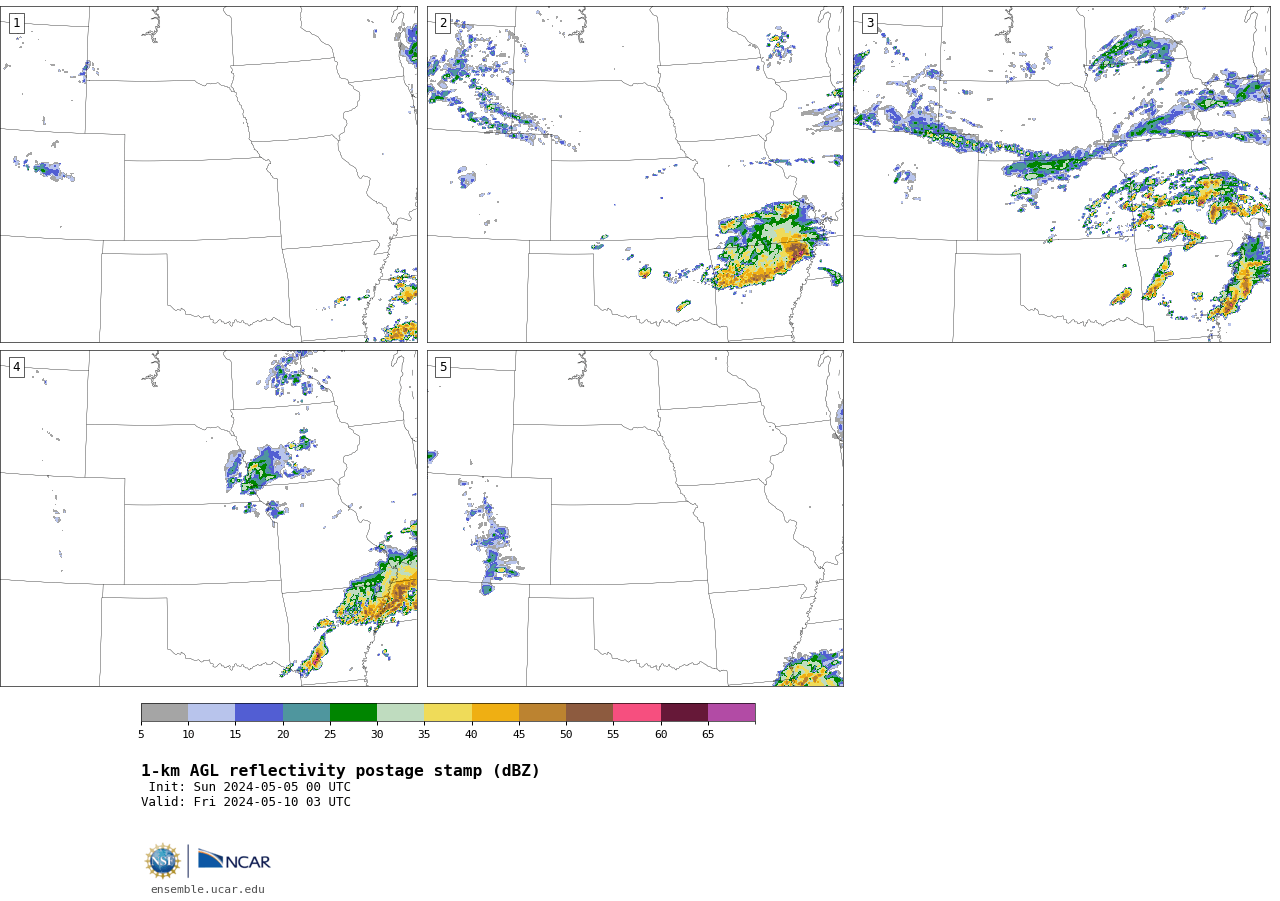Click the number 2 panel label
This screenshot has width=1280, height=901.
(x=443, y=23)
